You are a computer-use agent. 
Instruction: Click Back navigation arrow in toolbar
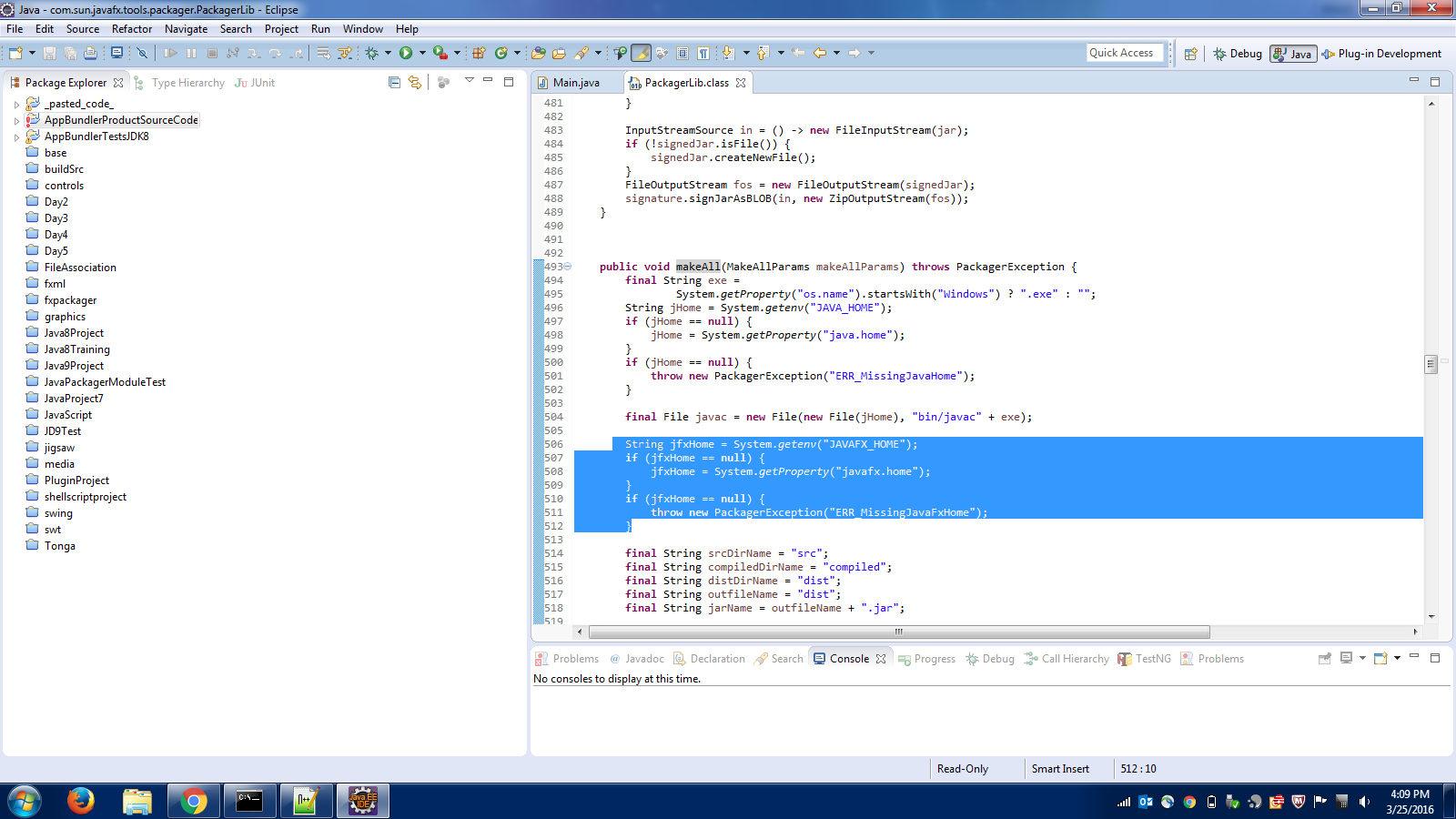(819, 54)
